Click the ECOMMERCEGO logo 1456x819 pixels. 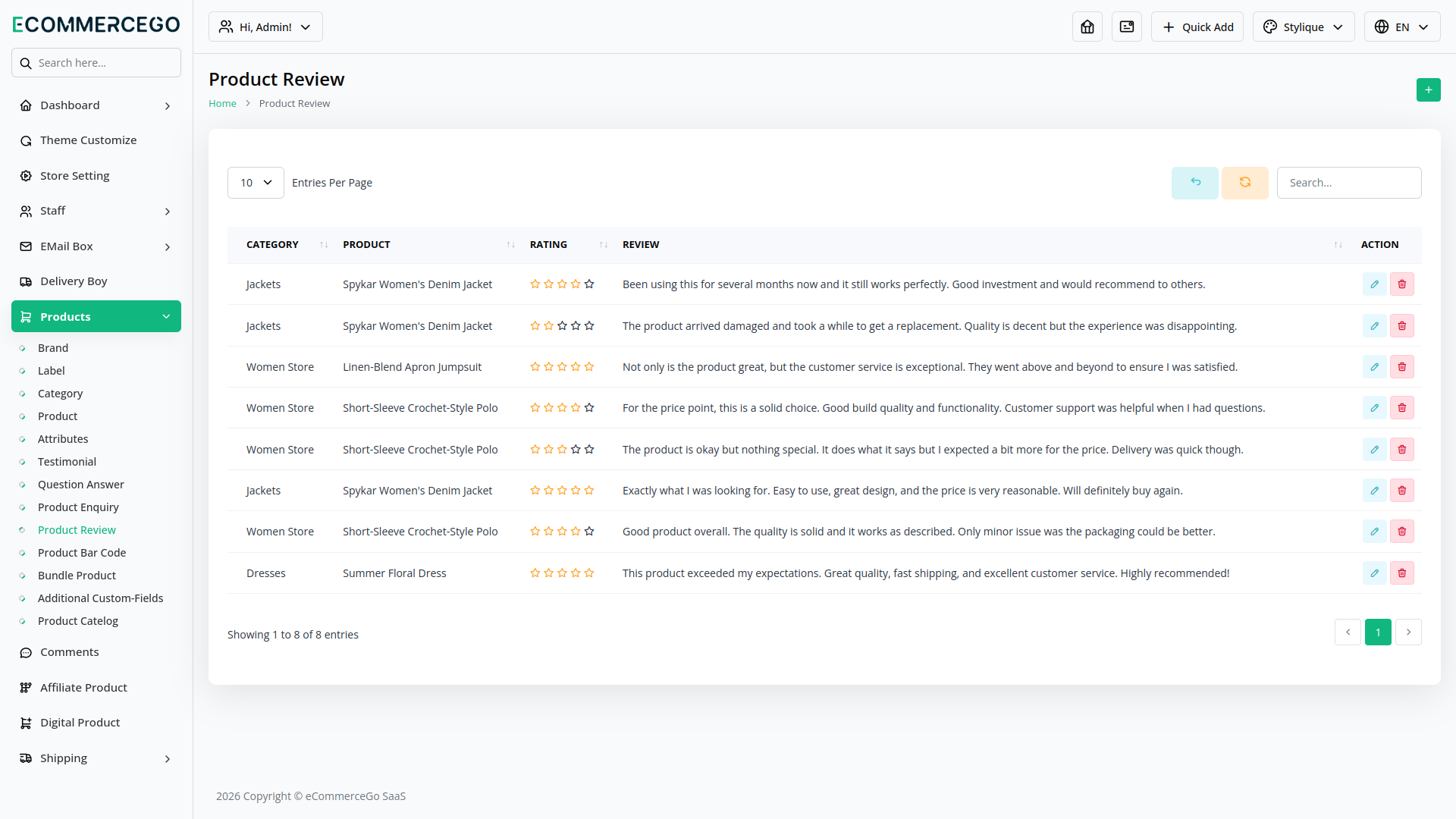tap(96, 24)
